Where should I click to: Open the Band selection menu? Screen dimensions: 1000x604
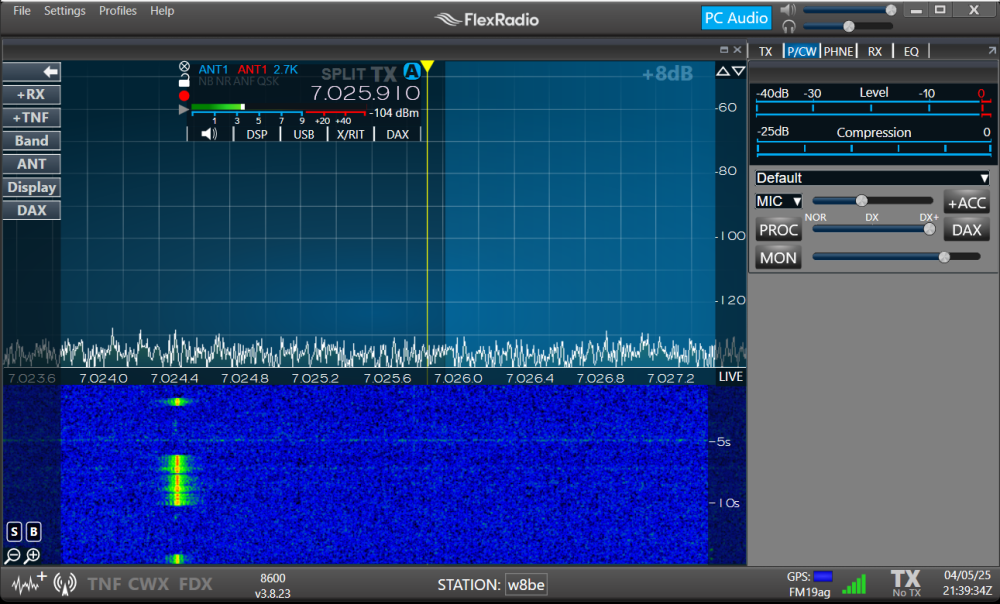(32, 141)
